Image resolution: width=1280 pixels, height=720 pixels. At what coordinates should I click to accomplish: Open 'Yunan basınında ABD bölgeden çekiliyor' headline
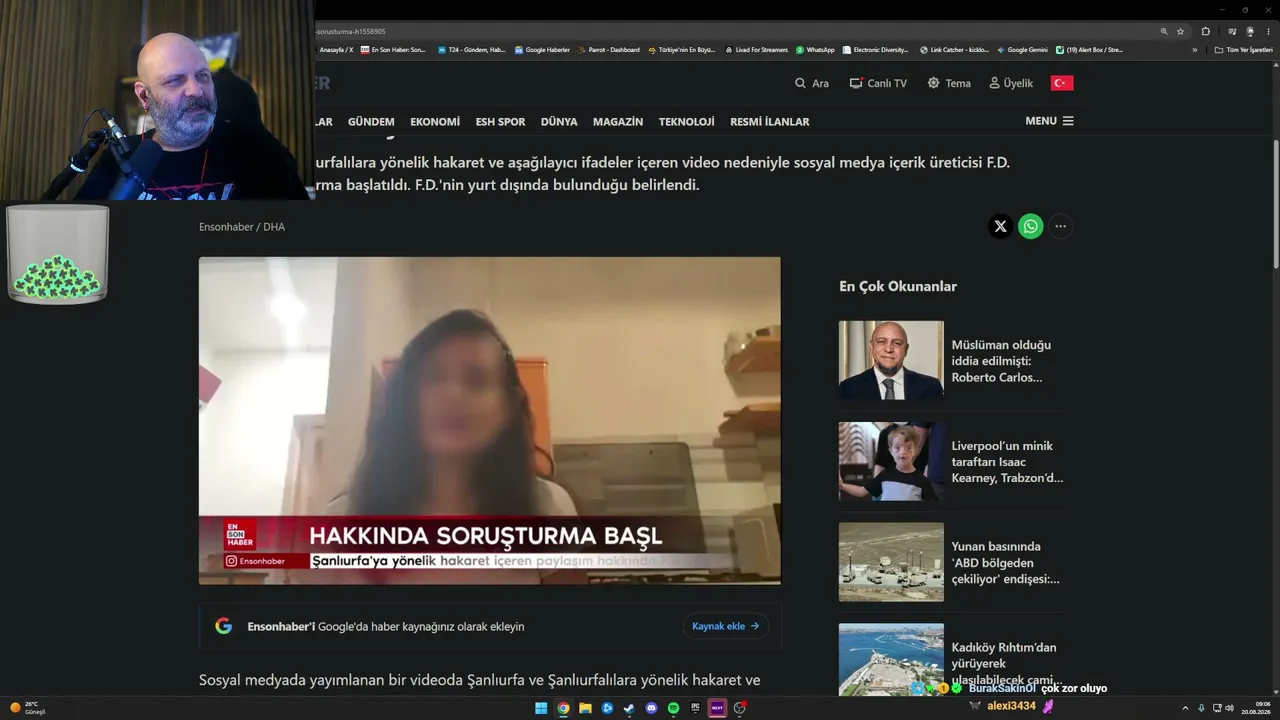point(1005,563)
